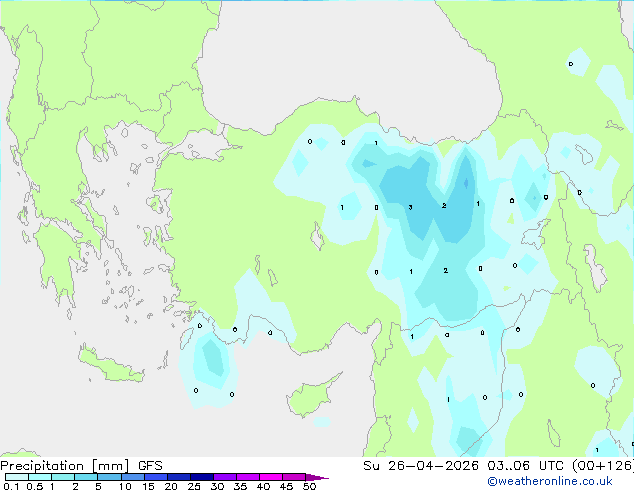Click the 20–25 mm dark blue swatch
Screen dimensions: 634x490
pyautogui.click(x=178, y=477)
